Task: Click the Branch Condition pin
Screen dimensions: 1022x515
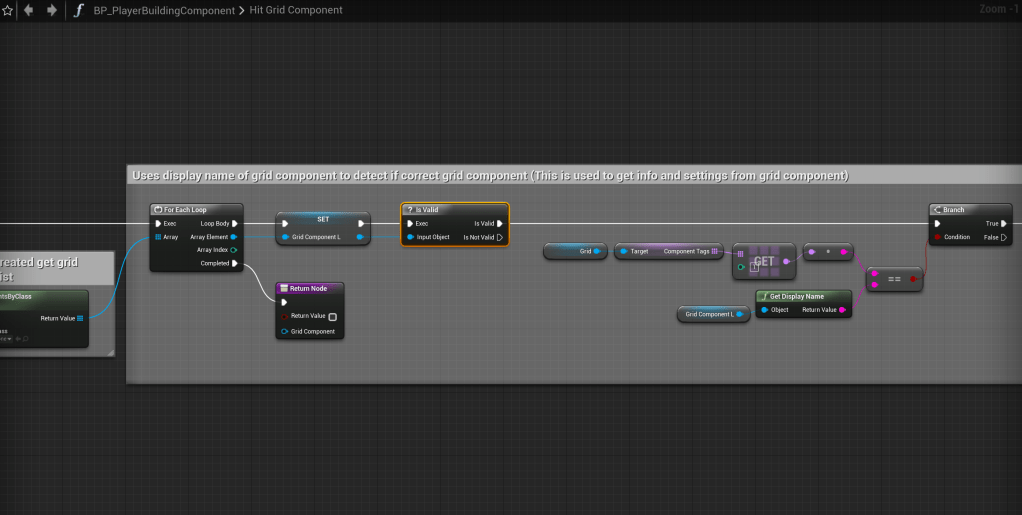Action: tap(937, 237)
